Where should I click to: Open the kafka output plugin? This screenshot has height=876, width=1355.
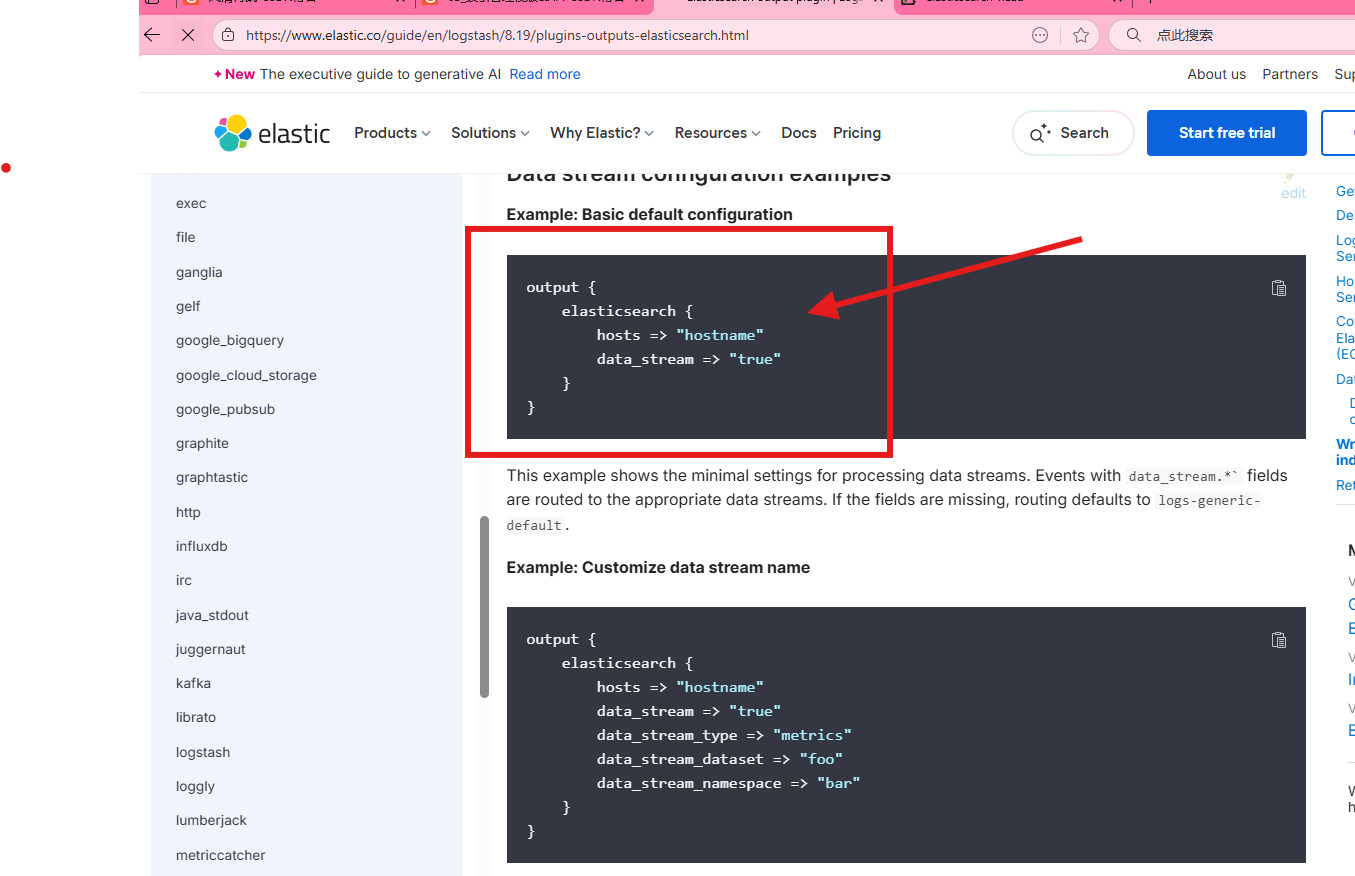pos(193,683)
